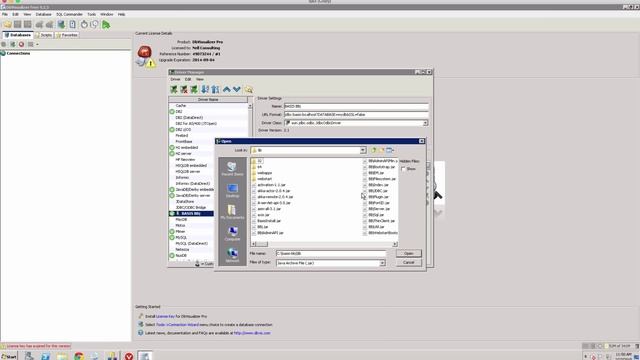Screen dimensions: 640x360
Task: Click the move driver up arrow icon
Action: [227, 89]
